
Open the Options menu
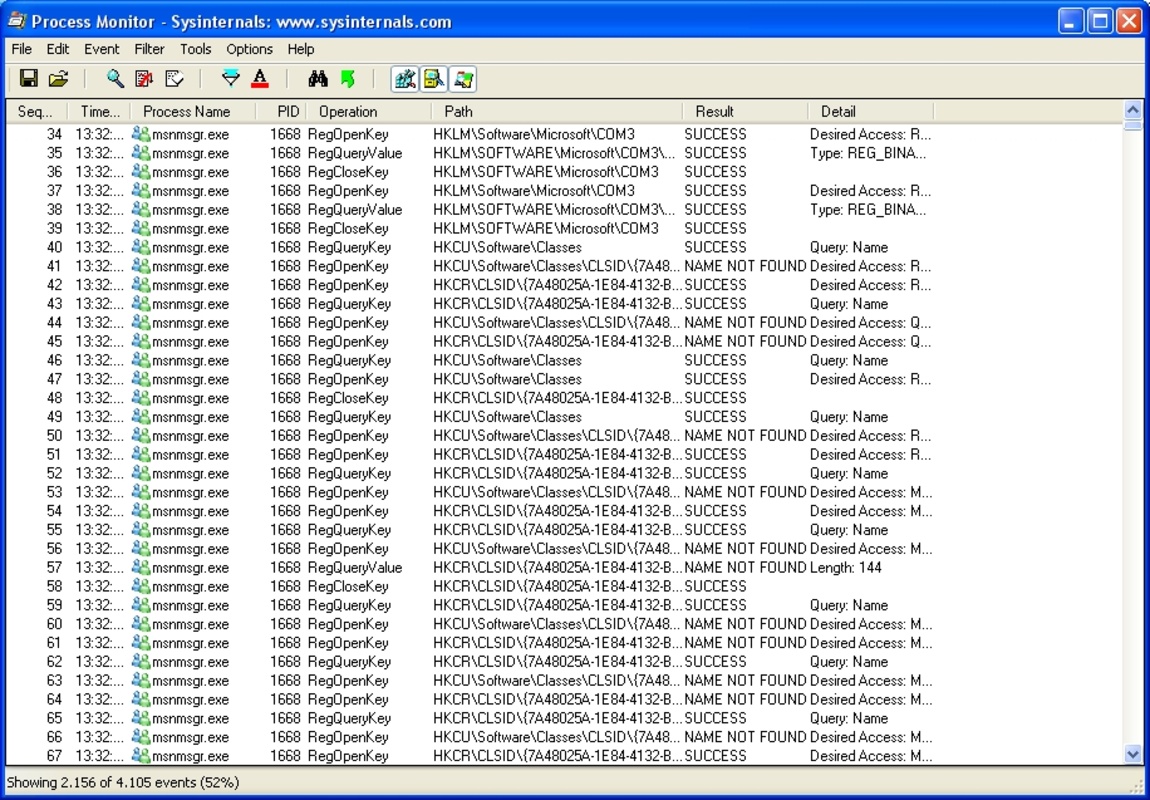point(249,49)
